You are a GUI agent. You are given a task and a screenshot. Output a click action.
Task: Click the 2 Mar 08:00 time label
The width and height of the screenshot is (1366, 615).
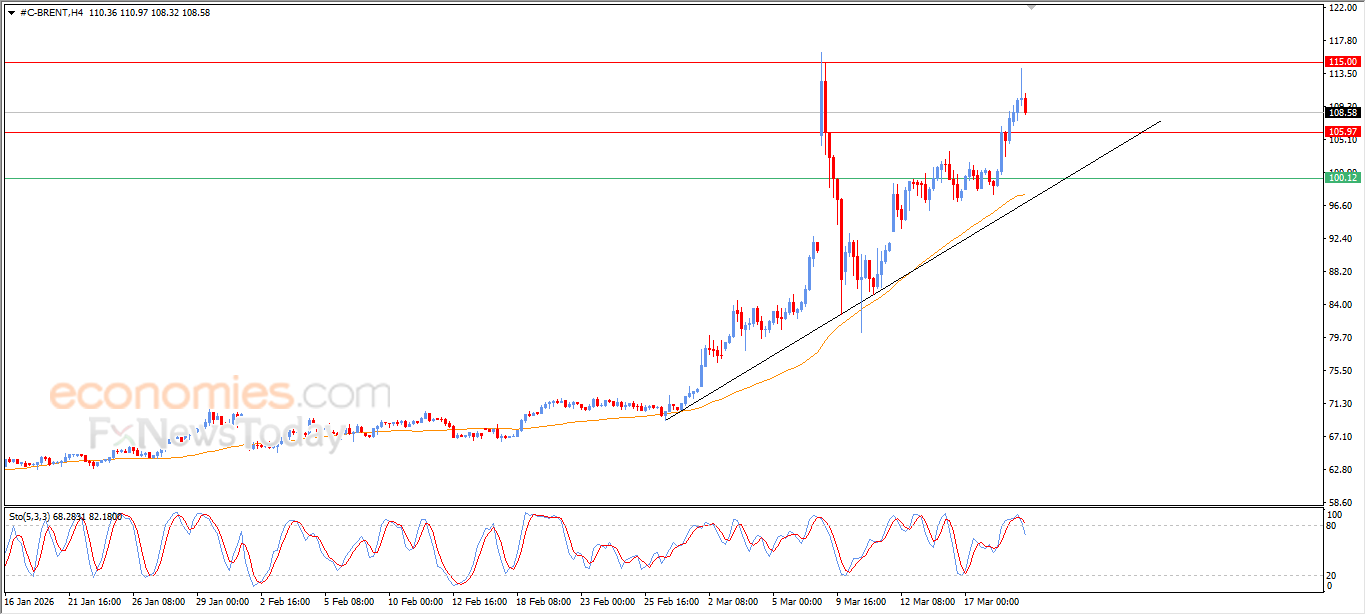(733, 602)
